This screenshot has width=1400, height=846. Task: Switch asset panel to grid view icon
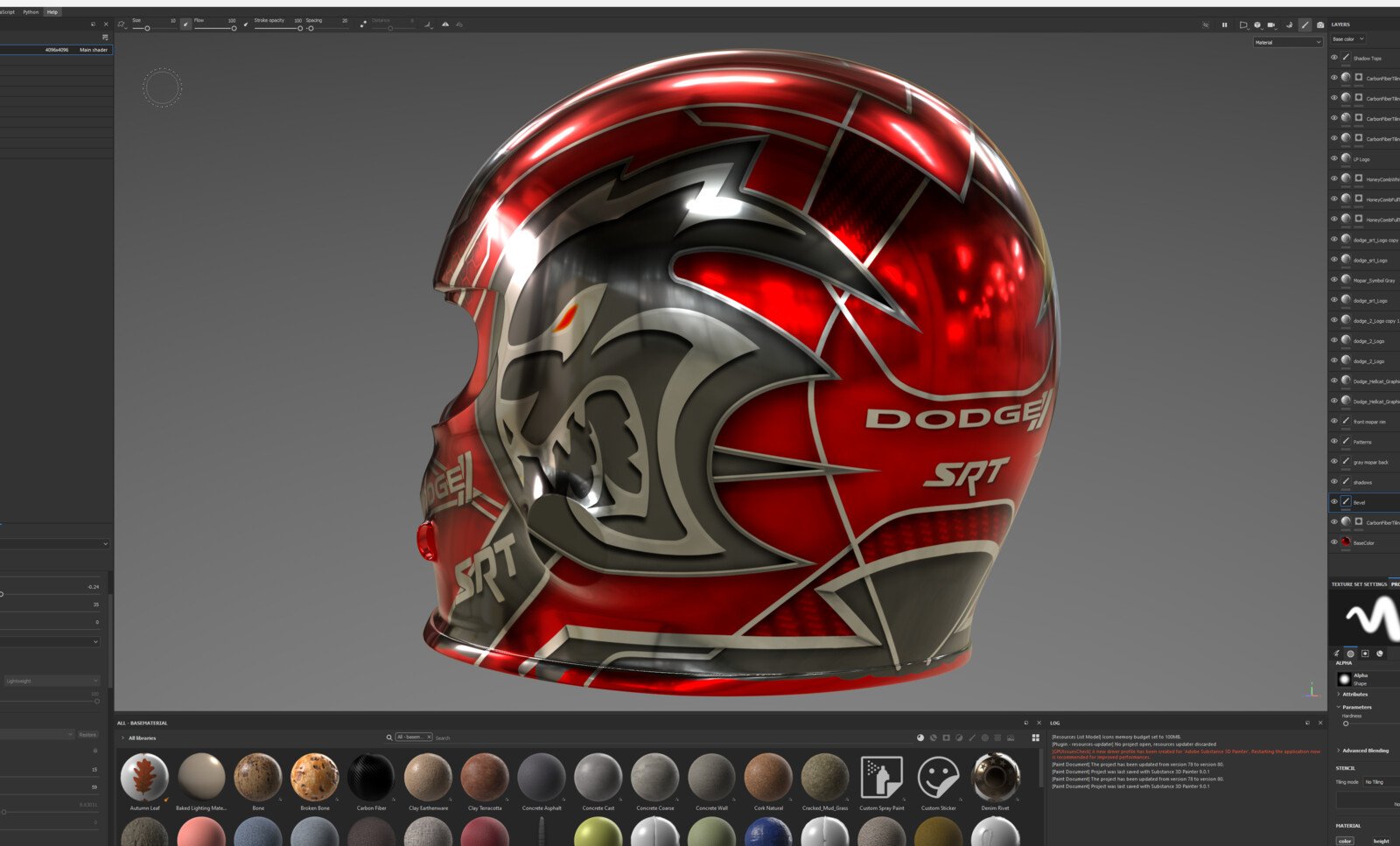pos(1035,738)
